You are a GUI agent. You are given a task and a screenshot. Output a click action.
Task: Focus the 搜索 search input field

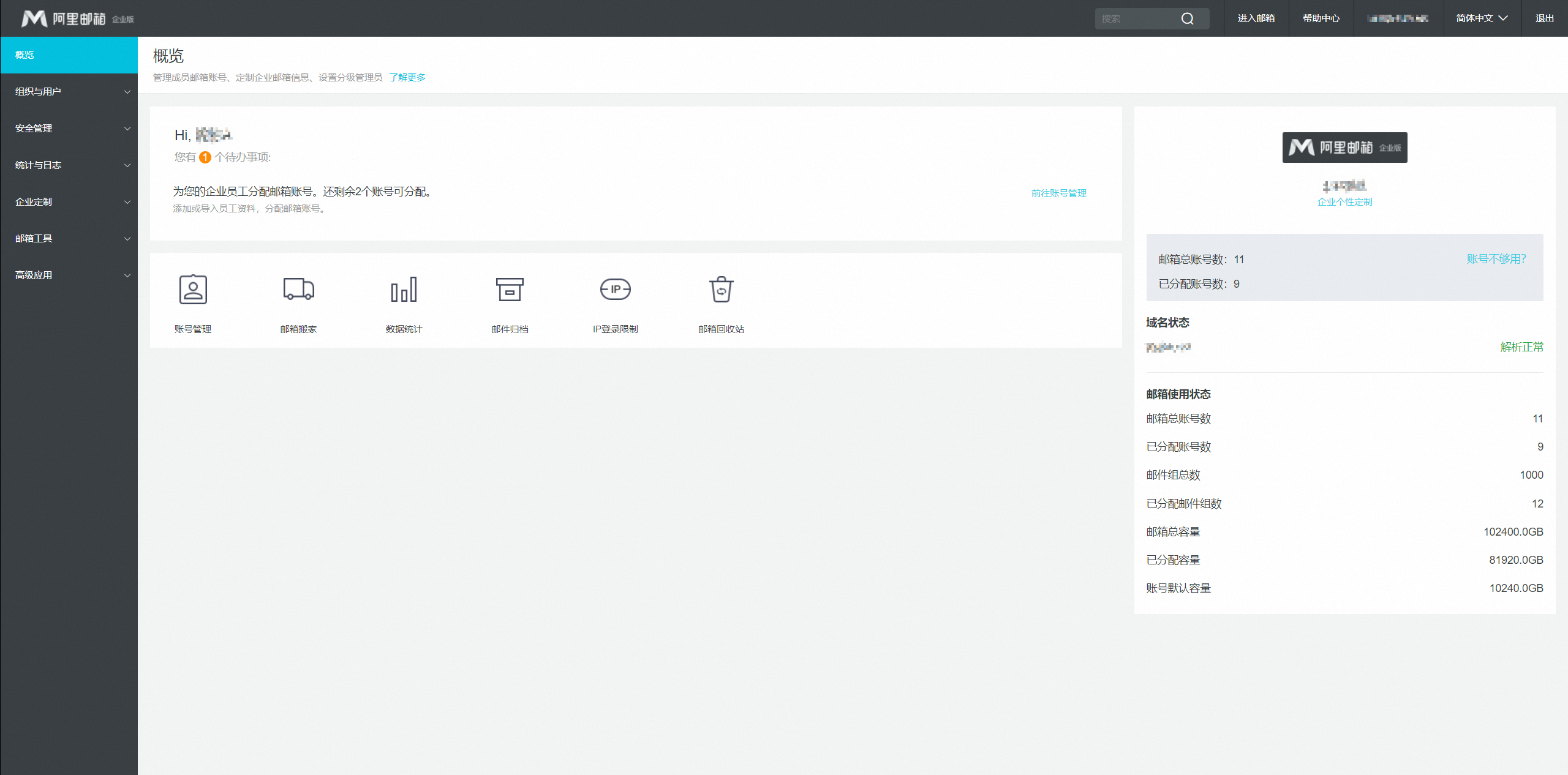1136,18
